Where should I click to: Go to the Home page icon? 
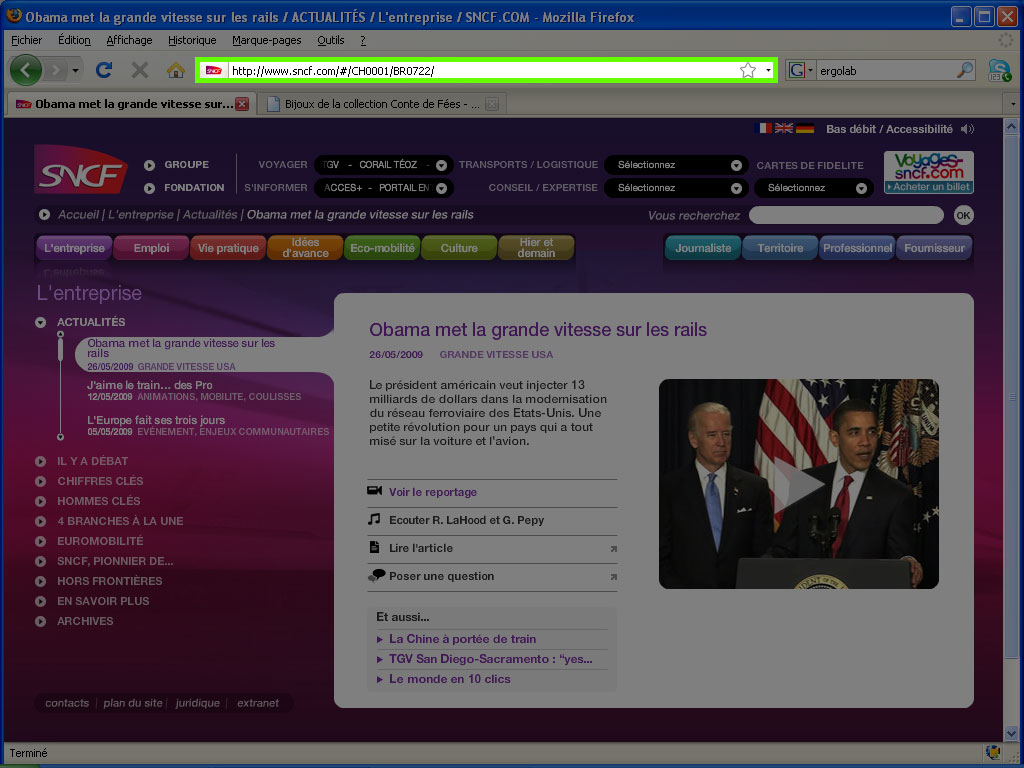[176, 70]
